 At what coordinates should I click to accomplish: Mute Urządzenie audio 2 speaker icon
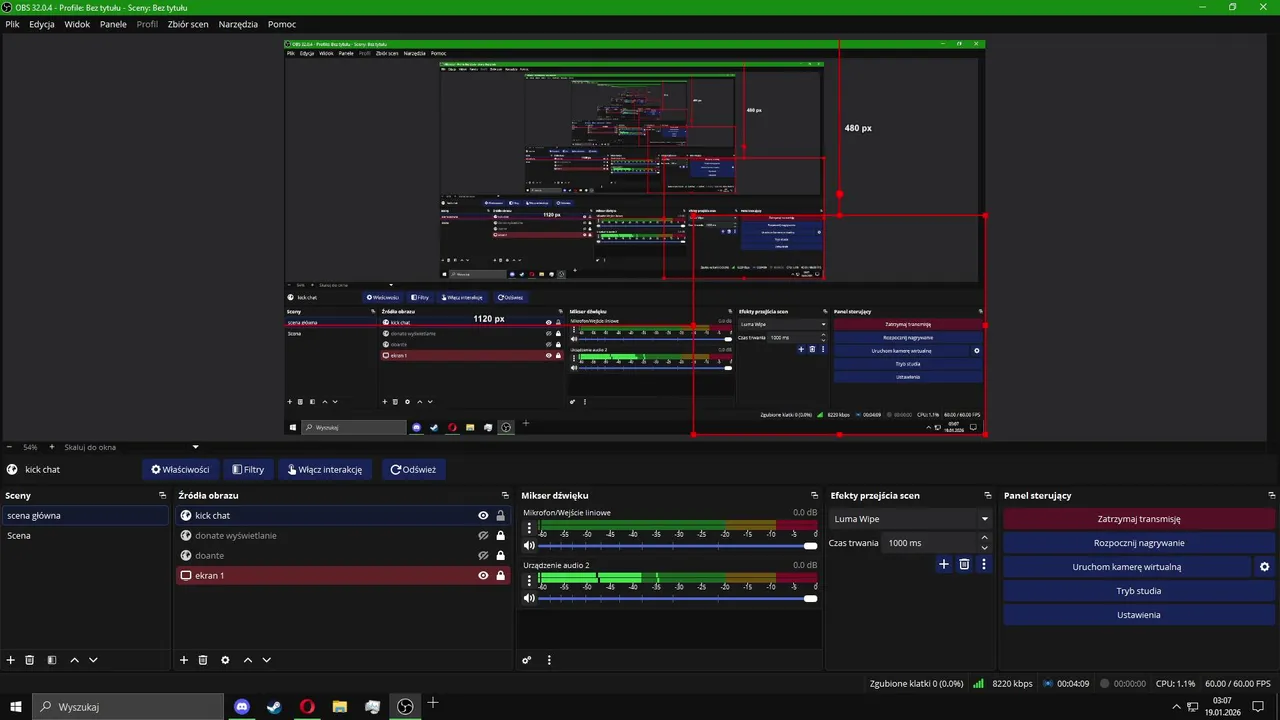point(530,598)
